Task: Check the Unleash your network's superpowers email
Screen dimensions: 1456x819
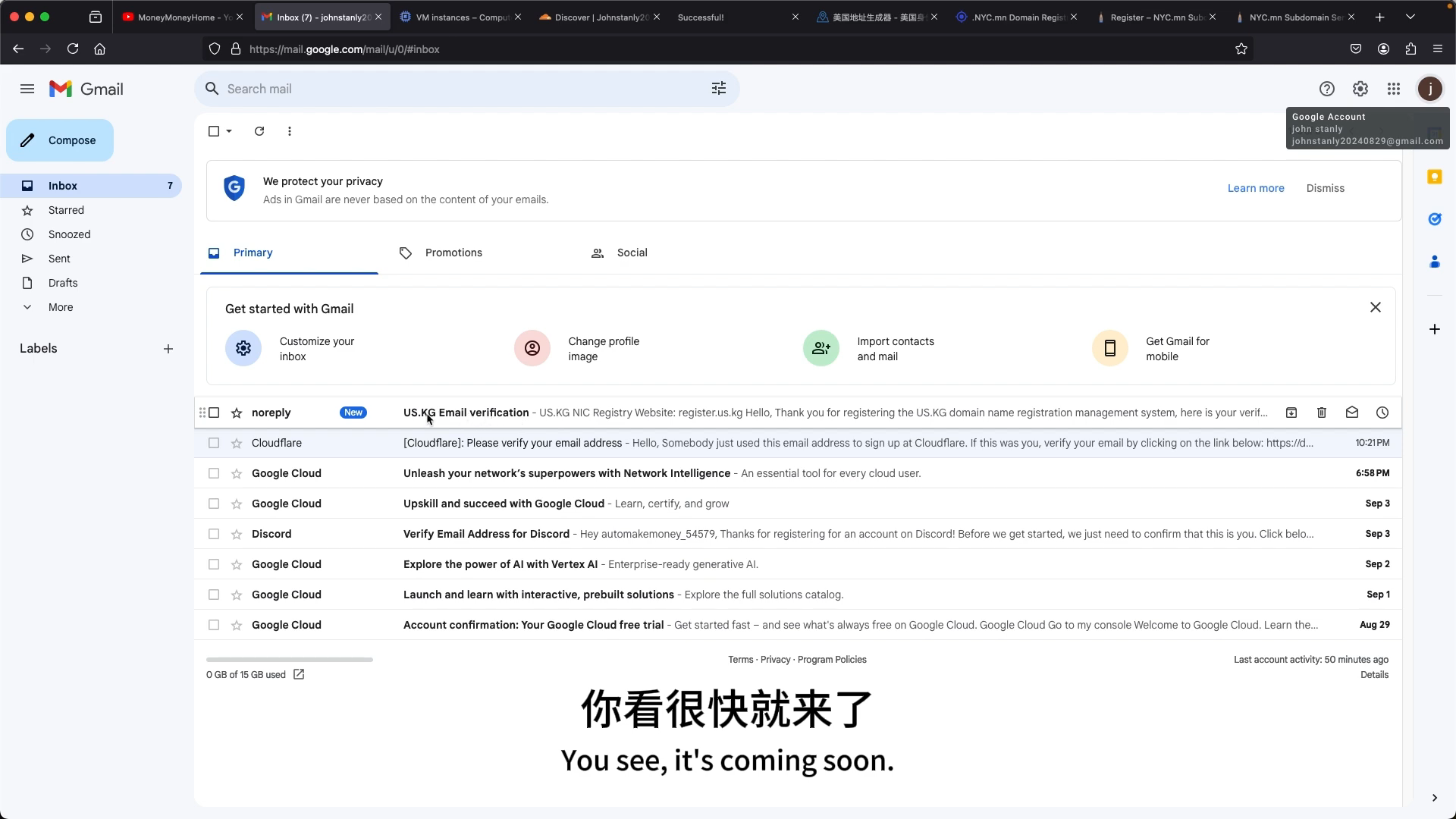Action: tap(214, 473)
